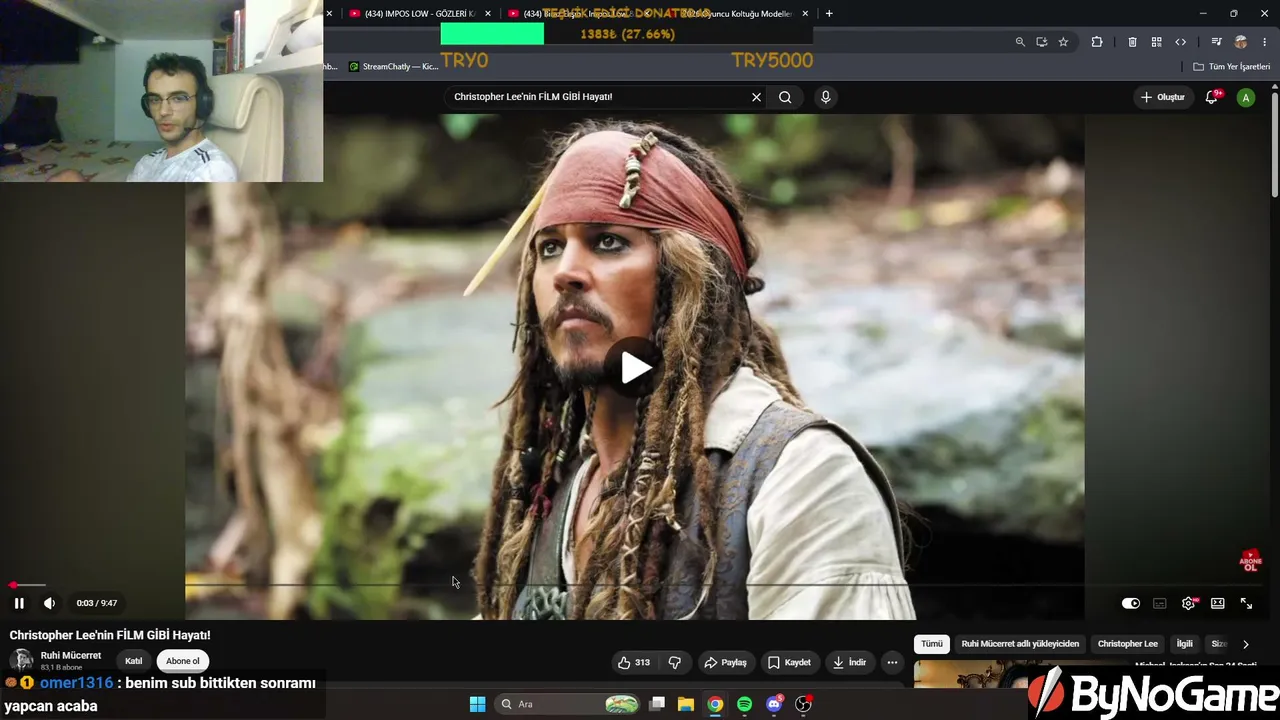The height and width of the screenshot is (720, 1280).
Task: Show more filter chips with the right chevron
Action: click(x=1245, y=644)
